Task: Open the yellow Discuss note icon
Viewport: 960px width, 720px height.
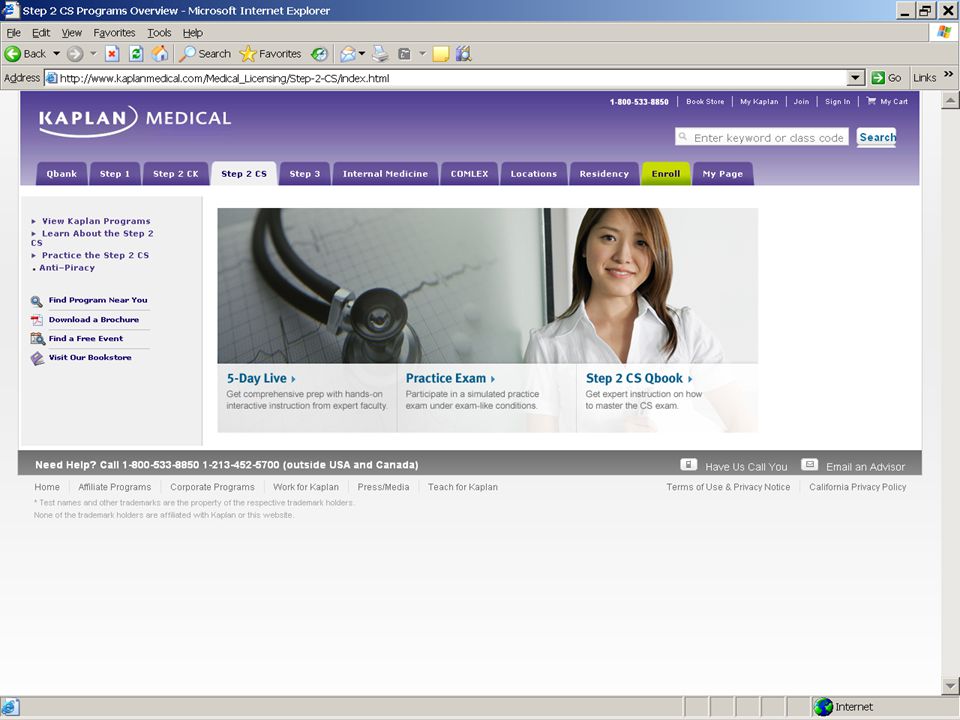Action: click(441, 54)
